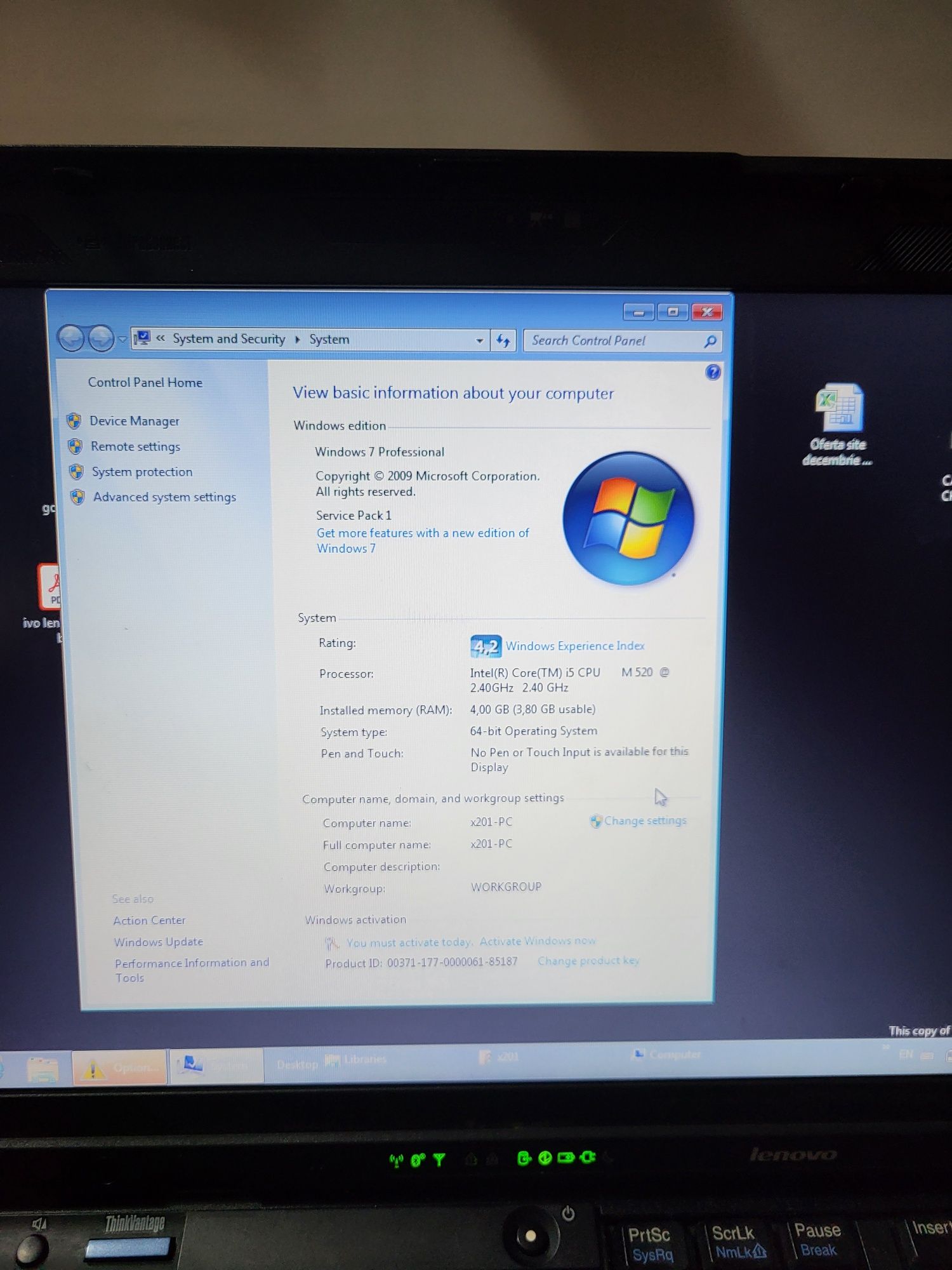This screenshot has width=952, height=1270.
Task: Open Action Center link
Action: click(149, 920)
